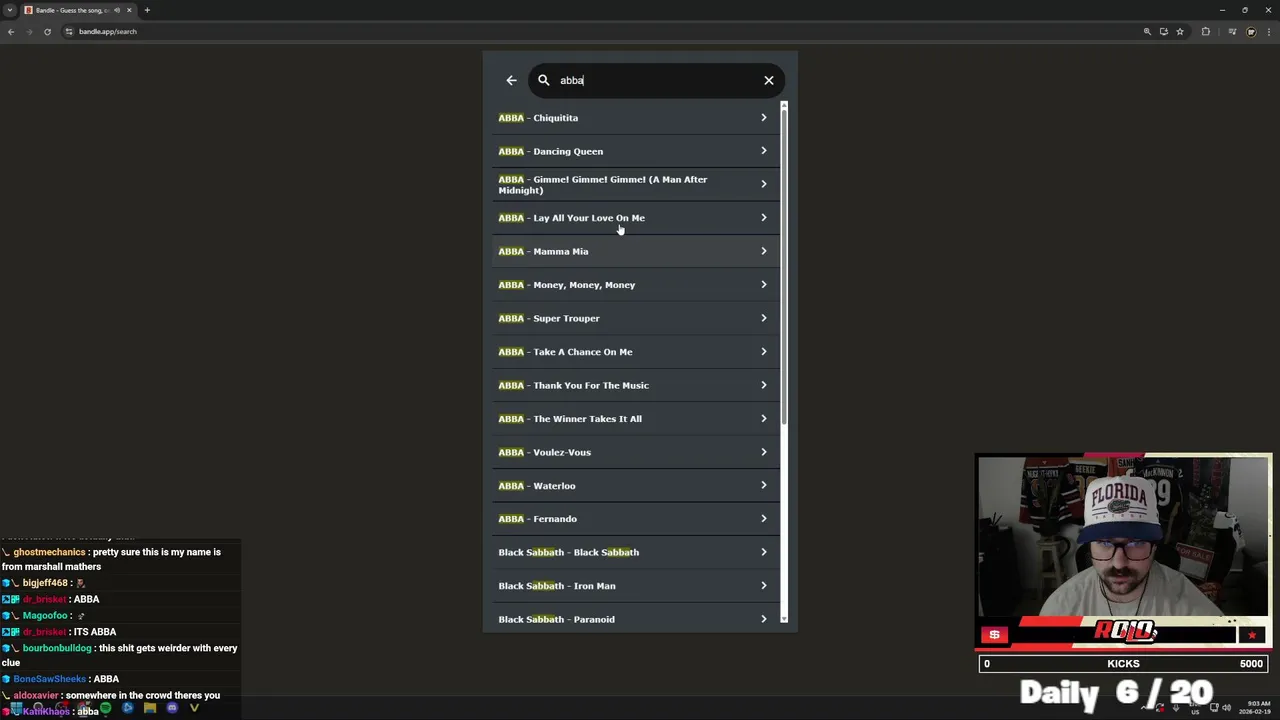The image size is (1280, 720).
Task: Pick ABBA - Gimme! Gimme! Gimme! result
Action: [x=634, y=184]
